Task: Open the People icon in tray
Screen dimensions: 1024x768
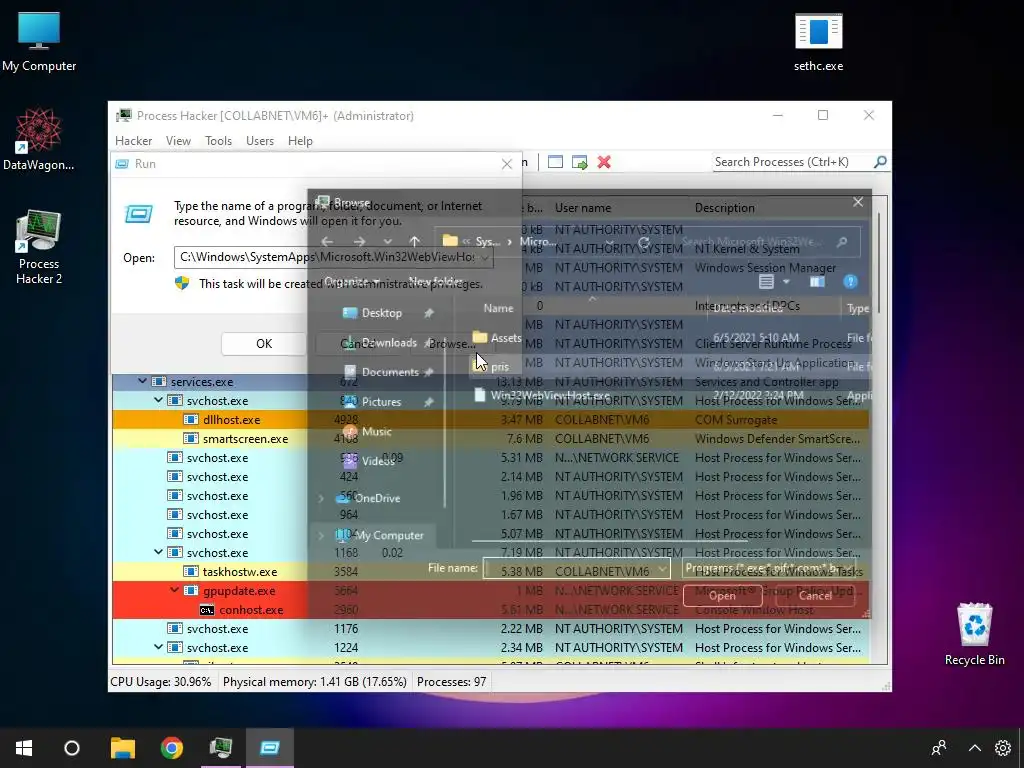Action: 939,748
